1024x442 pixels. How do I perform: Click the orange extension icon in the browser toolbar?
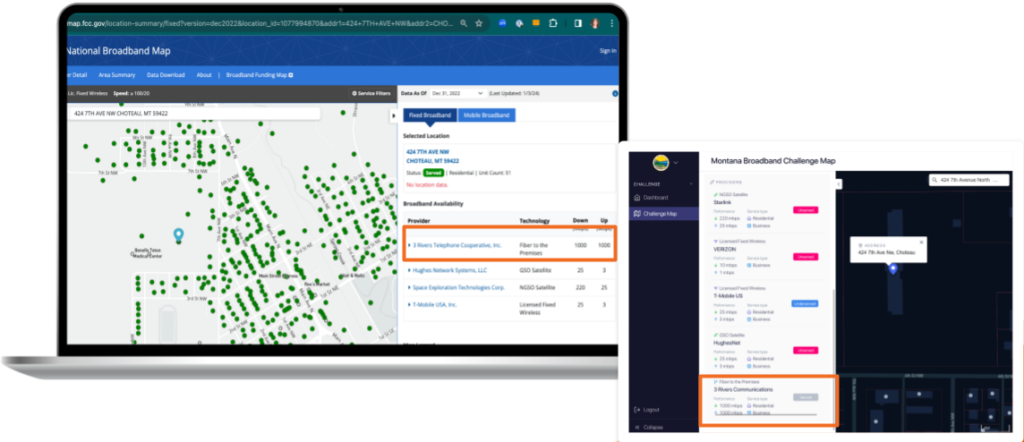[536, 23]
